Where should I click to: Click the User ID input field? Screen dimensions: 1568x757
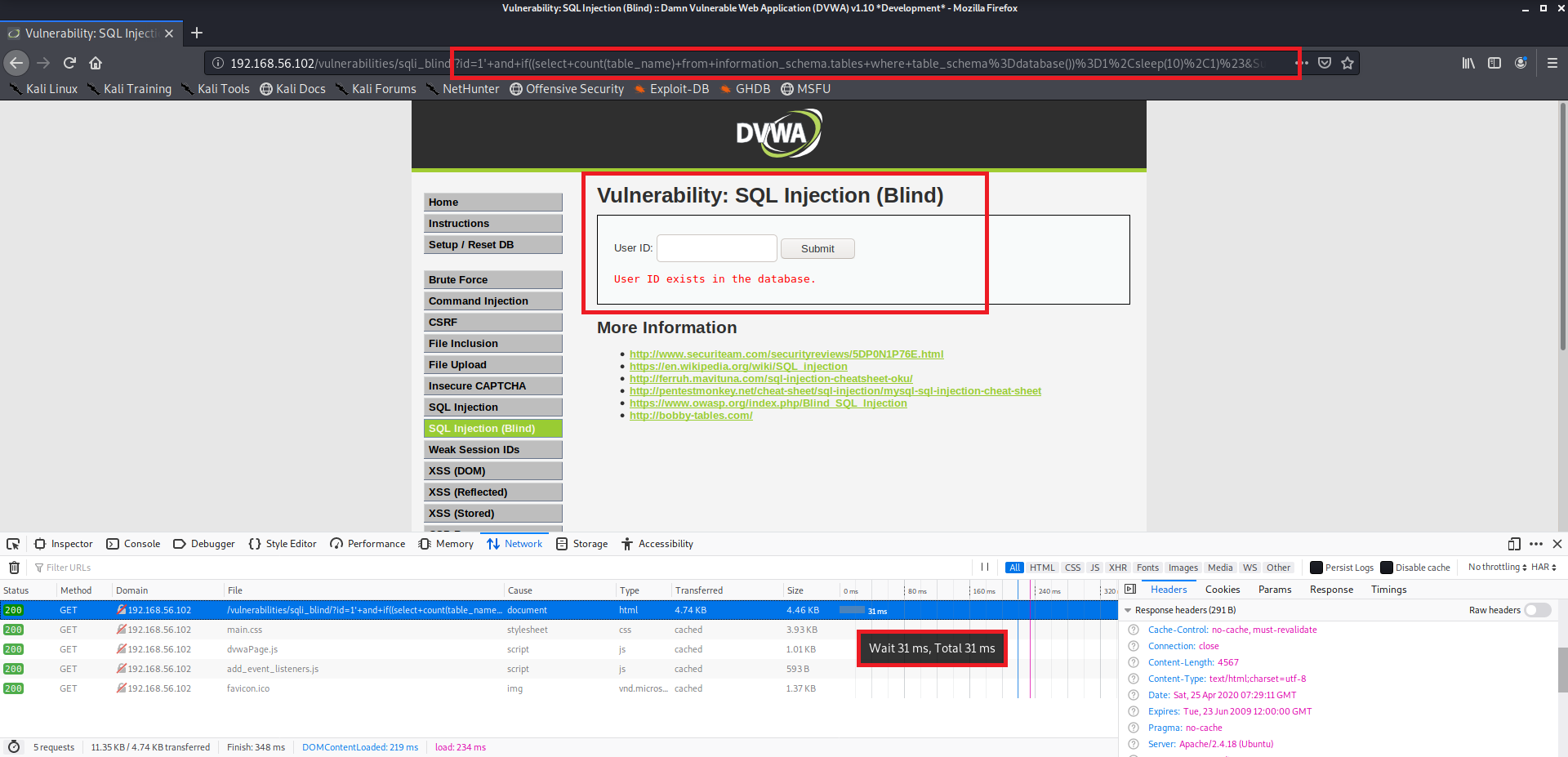pos(716,248)
